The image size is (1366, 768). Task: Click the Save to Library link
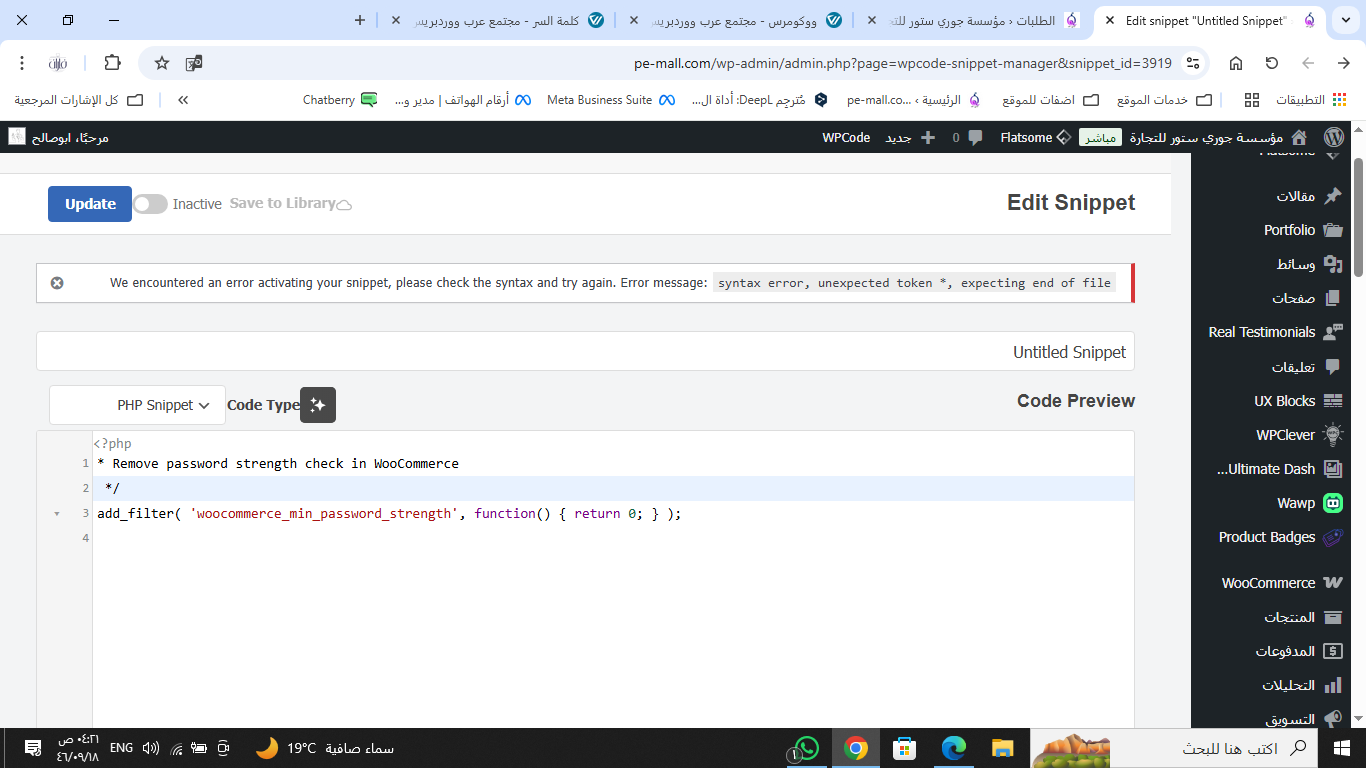point(290,204)
